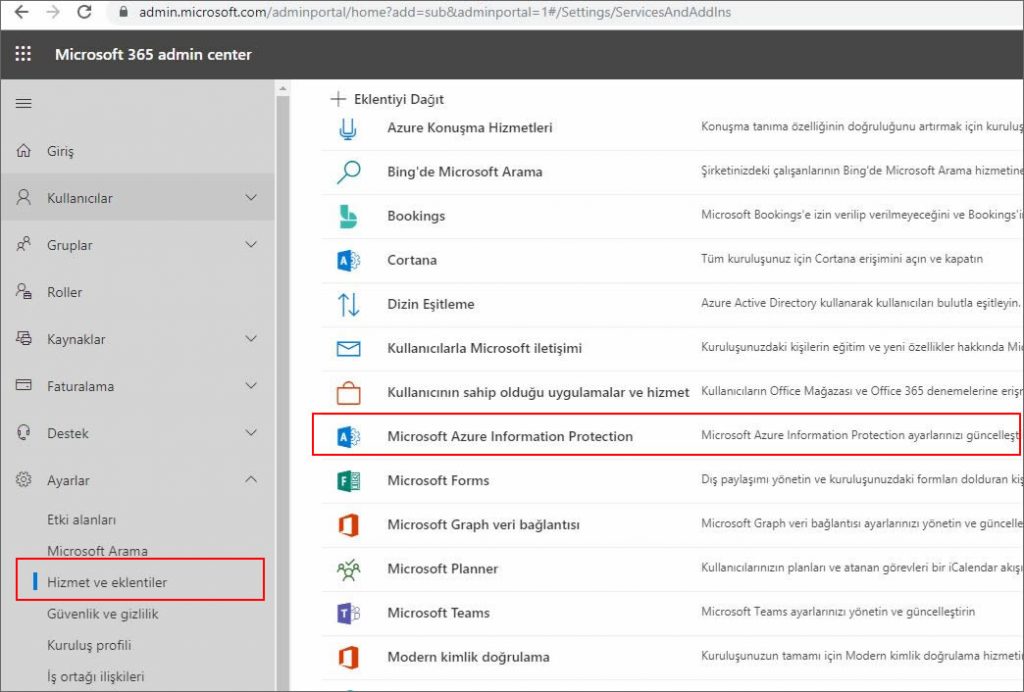Click the browser forward arrow
The width and height of the screenshot is (1024, 692).
coord(53,12)
